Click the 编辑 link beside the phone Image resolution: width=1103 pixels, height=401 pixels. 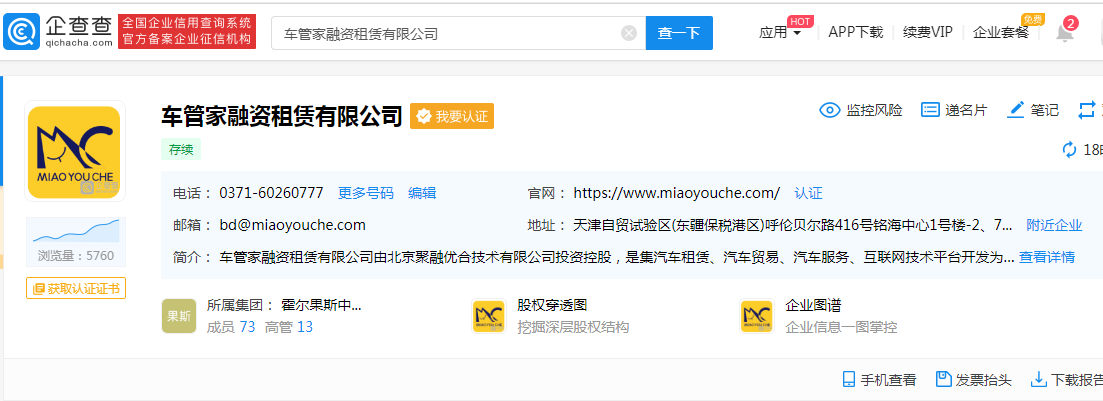422,193
